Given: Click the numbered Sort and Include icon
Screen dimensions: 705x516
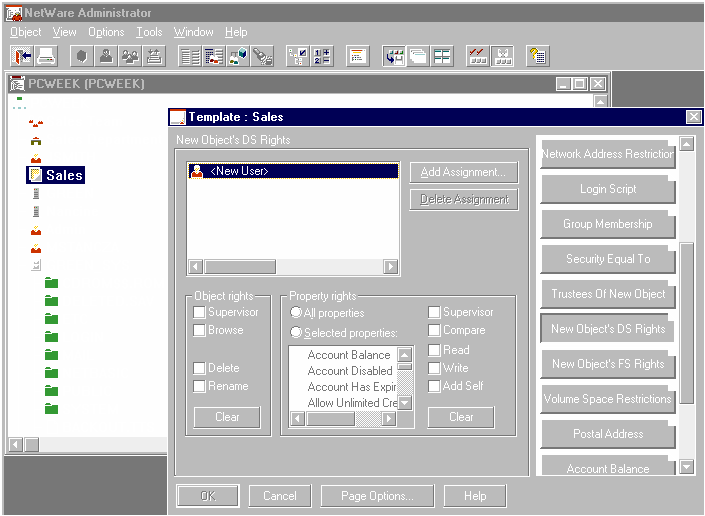Looking at the screenshot, I should coord(322,56).
